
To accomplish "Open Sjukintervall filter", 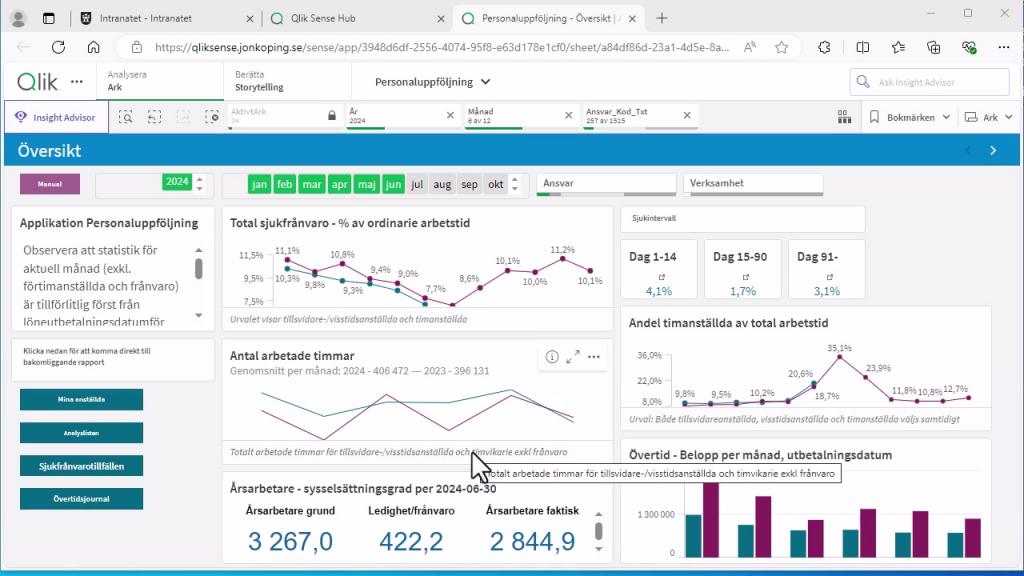I will coord(743,219).
